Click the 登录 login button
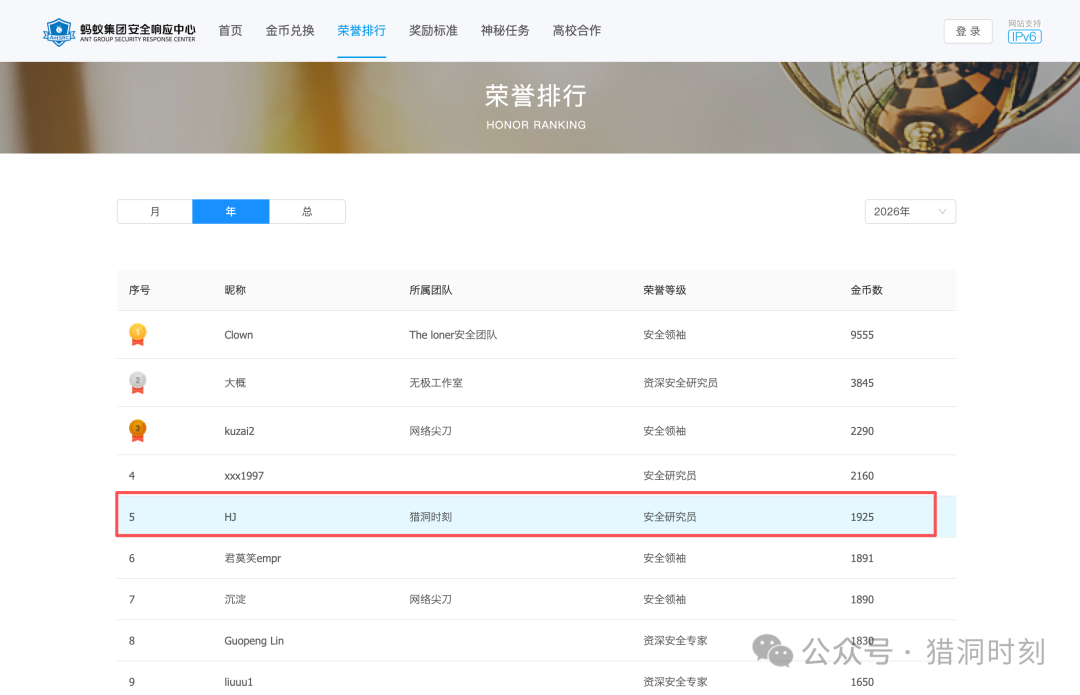 [x=968, y=32]
